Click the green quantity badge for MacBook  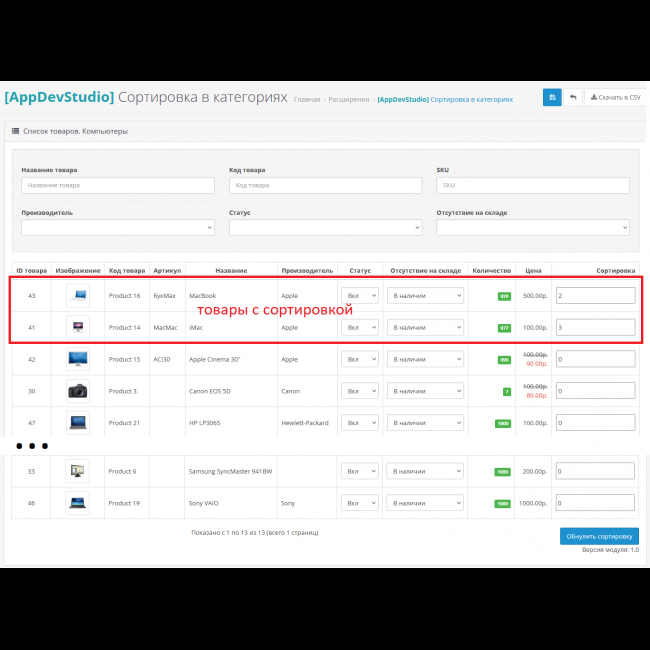[x=504, y=296]
